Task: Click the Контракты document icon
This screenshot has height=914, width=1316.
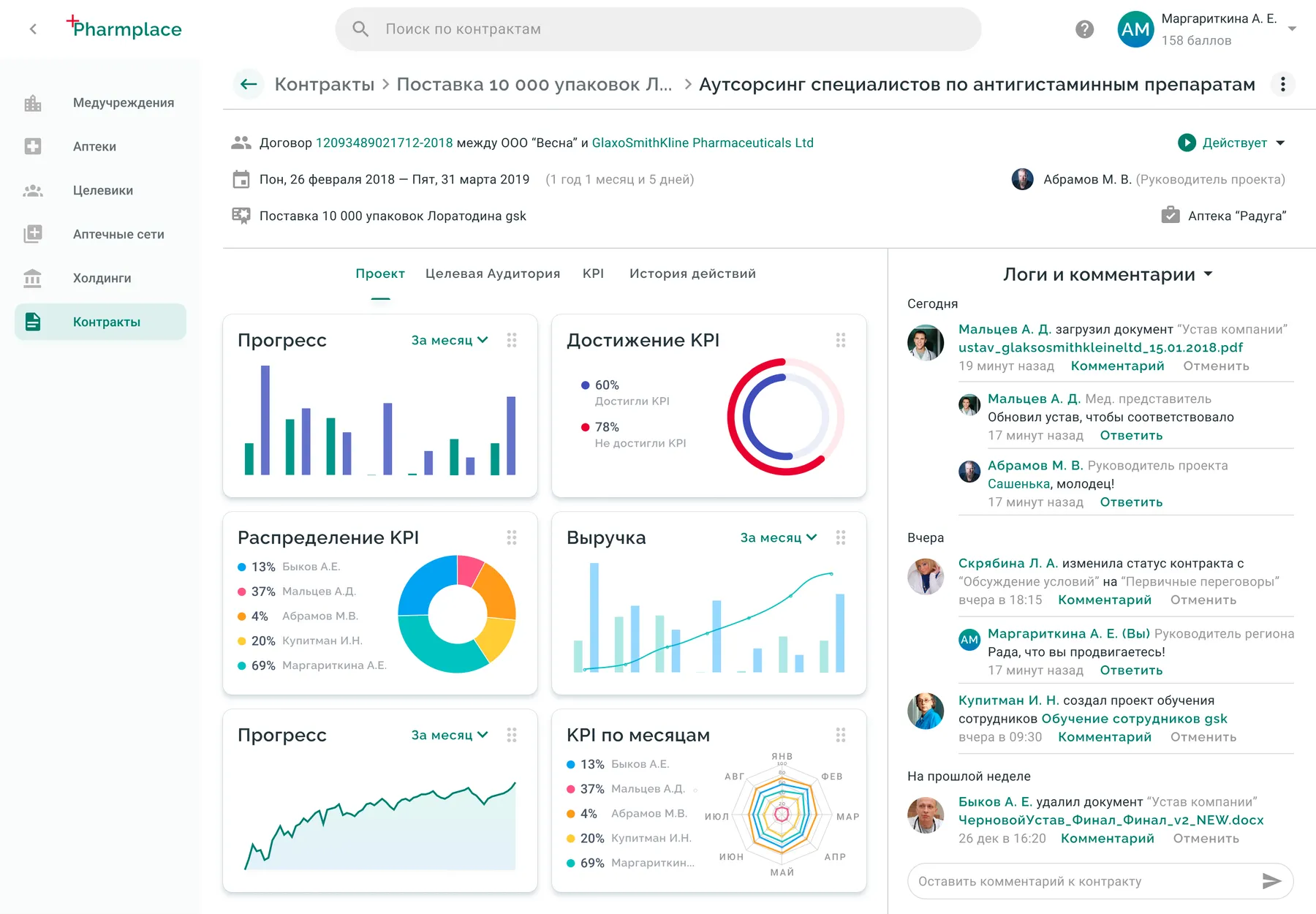Action: [x=33, y=322]
